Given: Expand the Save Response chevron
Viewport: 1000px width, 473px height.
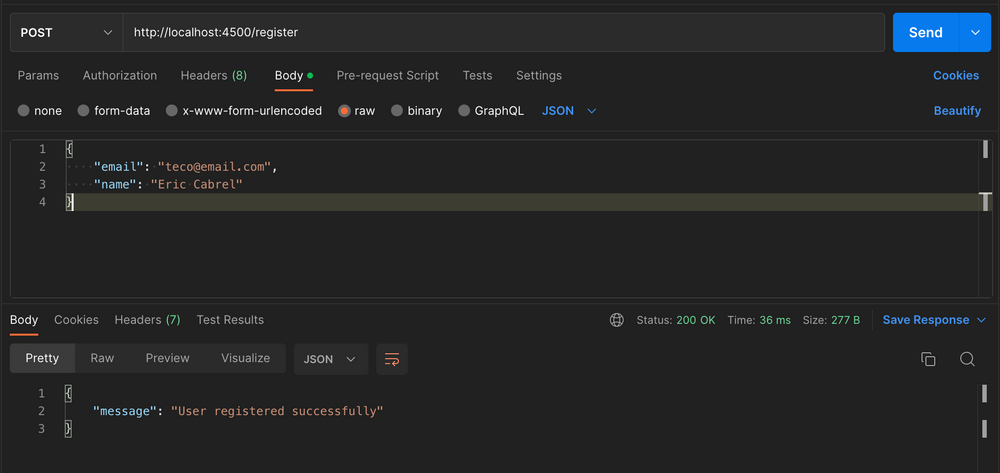Looking at the screenshot, I should 981,320.
